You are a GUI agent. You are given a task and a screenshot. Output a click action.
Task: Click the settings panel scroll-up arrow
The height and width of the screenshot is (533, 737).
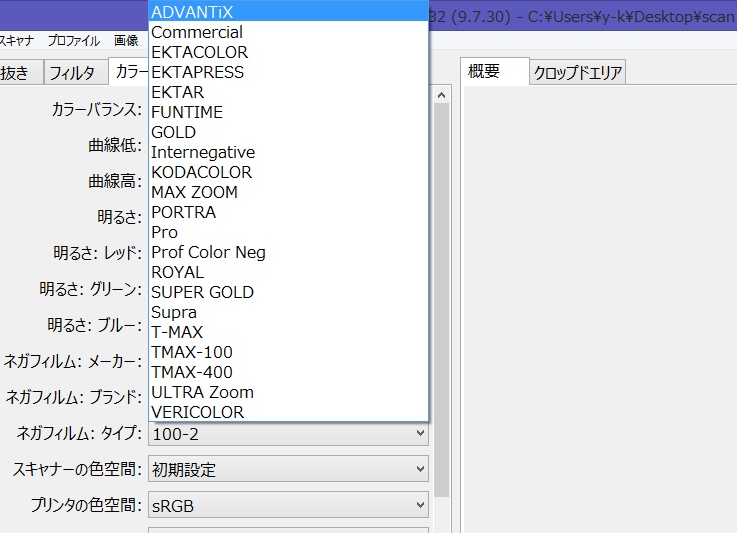441,95
